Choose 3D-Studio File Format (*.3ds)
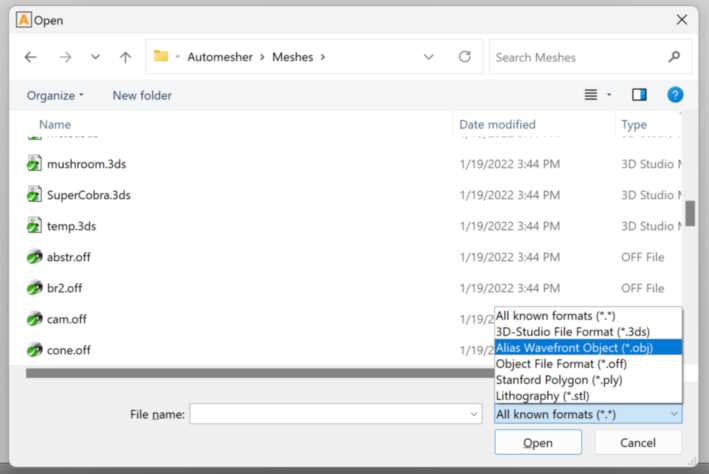The height and width of the screenshot is (474, 709). pyautogui.click(x=588, y=332)
